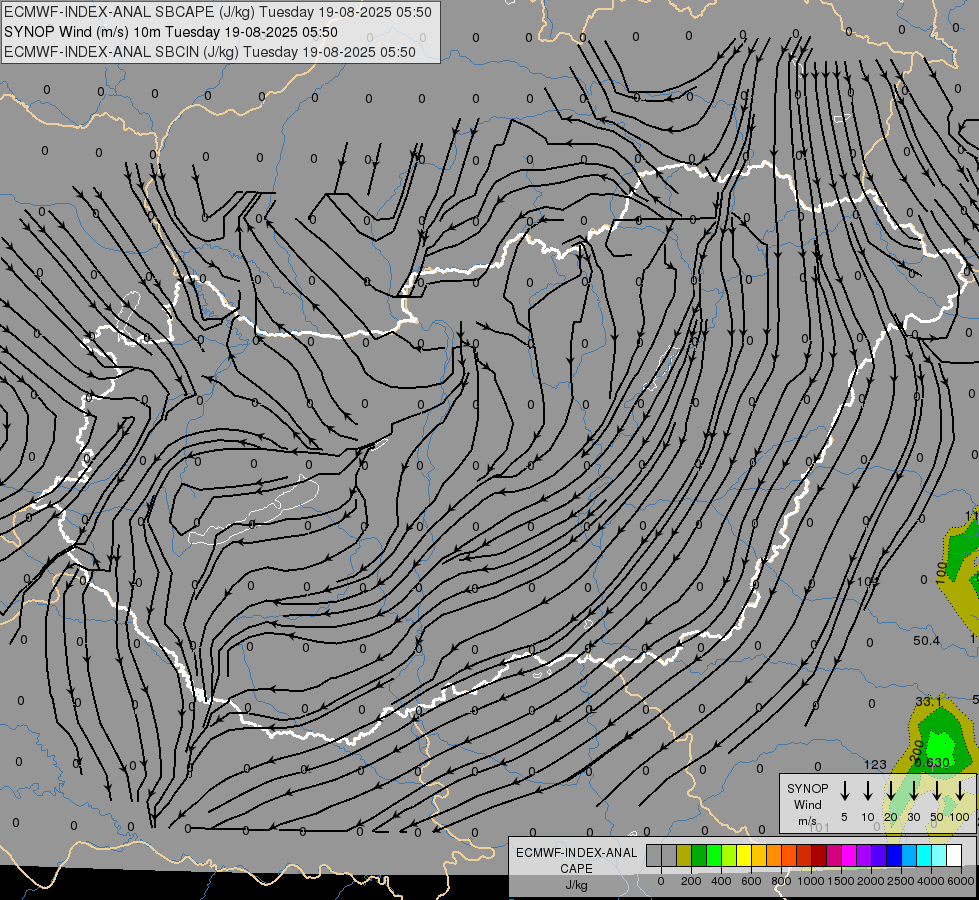The height and width of the screenshot is (900, 979).
Task: Click the wind legend arrow above 20
Action: (891, 790)
